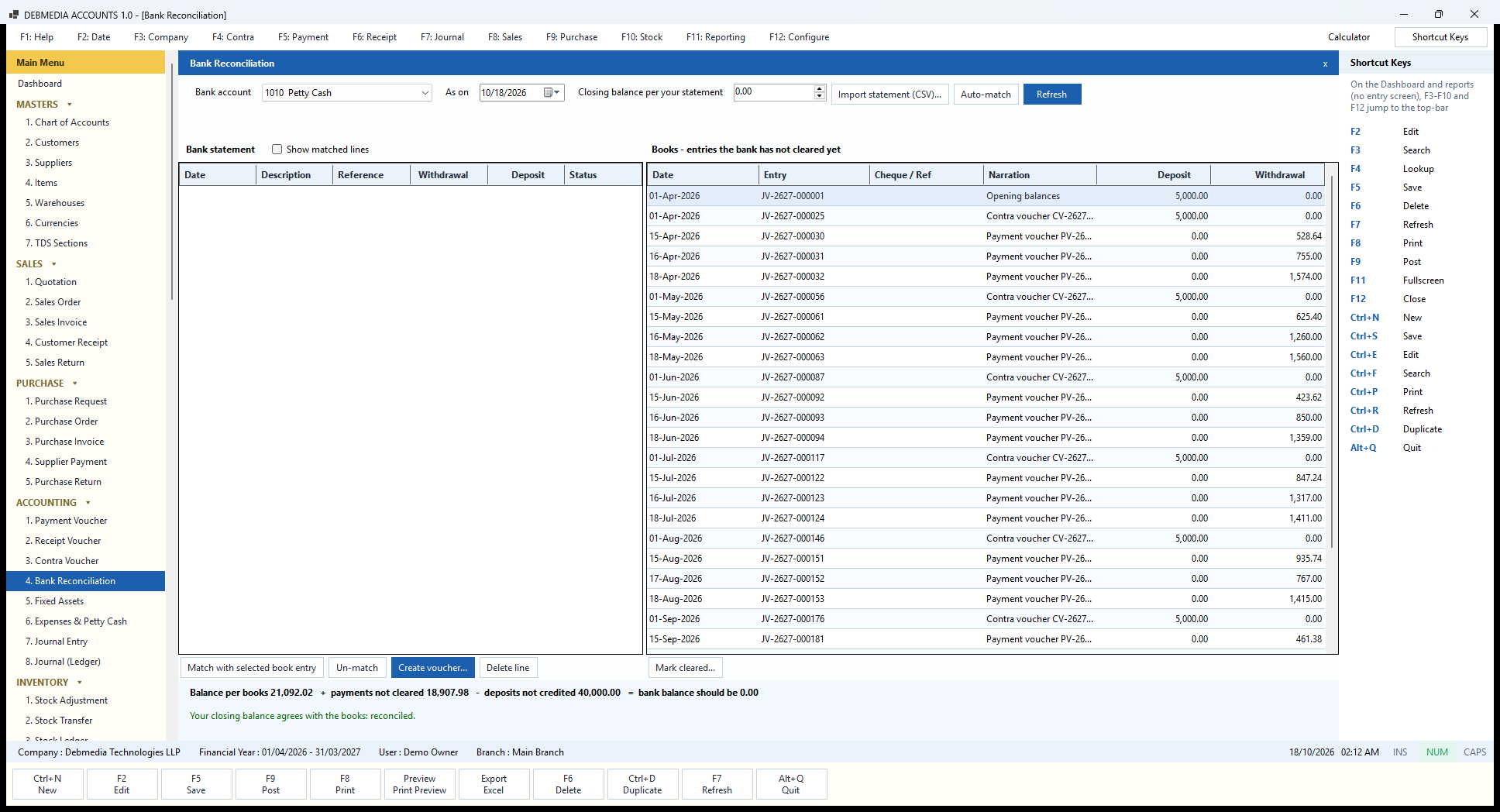
Task: Go to Dashboard
Action: 40,84
